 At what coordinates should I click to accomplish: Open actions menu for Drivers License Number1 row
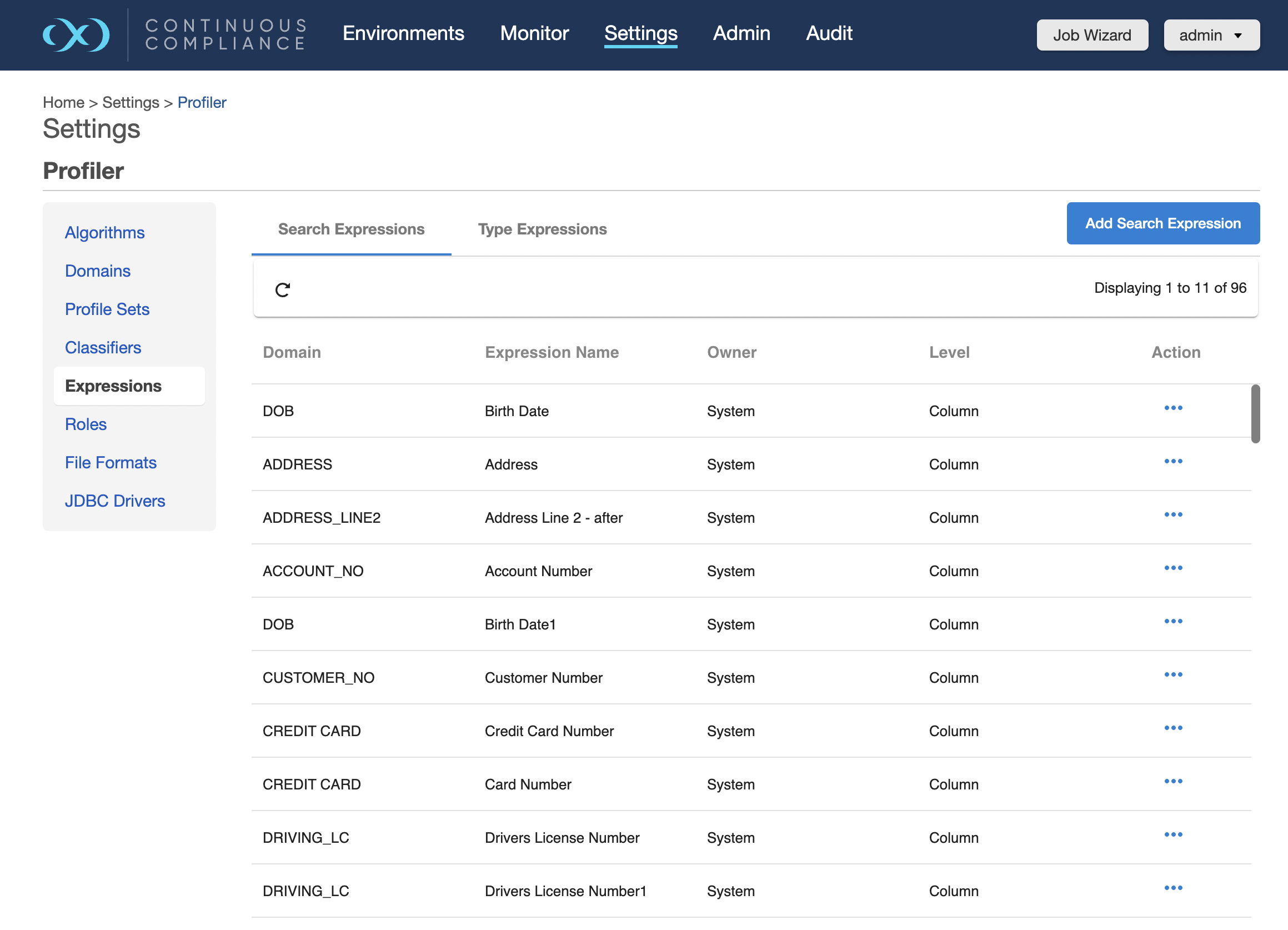[x=1172, y=888]
